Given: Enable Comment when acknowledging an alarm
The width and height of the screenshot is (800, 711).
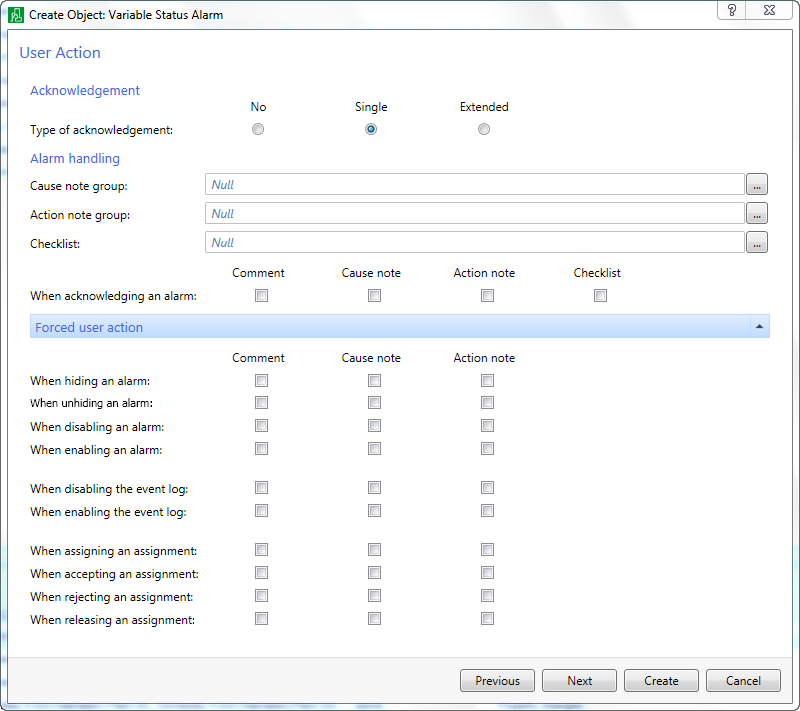Looking at the screenshot, I should (x=261, y=295).
